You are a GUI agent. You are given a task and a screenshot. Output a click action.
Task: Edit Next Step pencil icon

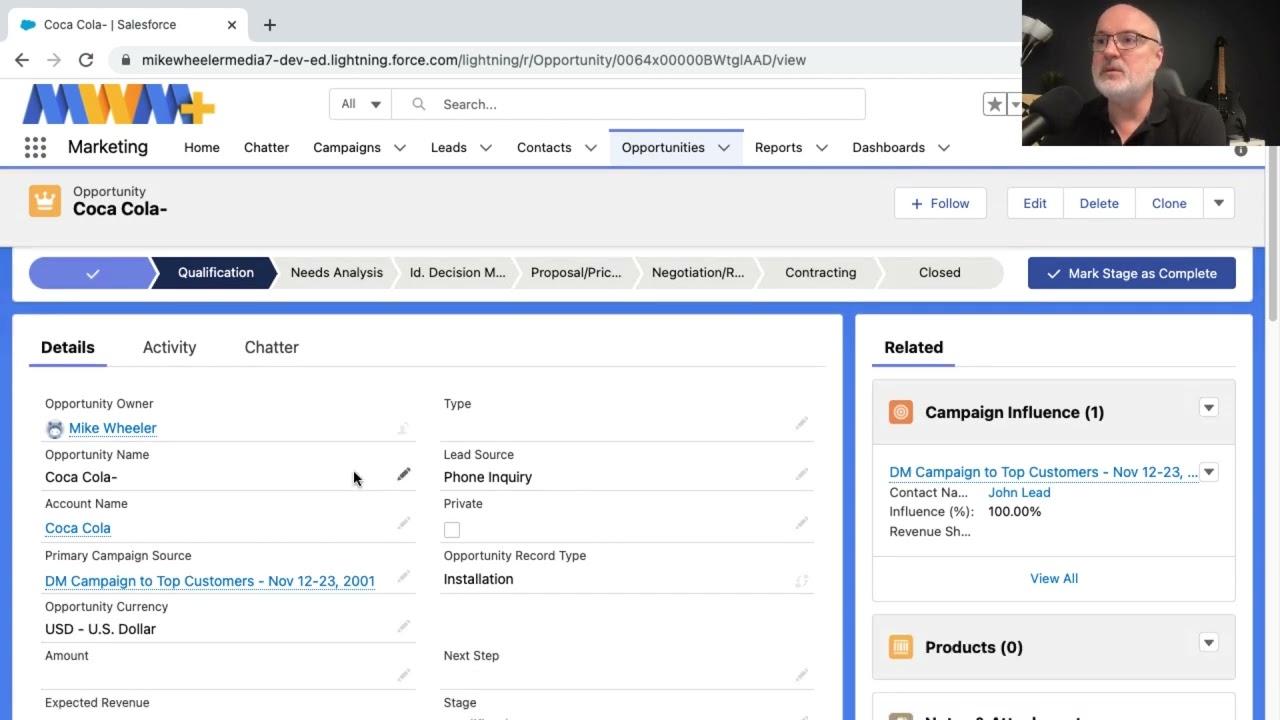point(802,675)
